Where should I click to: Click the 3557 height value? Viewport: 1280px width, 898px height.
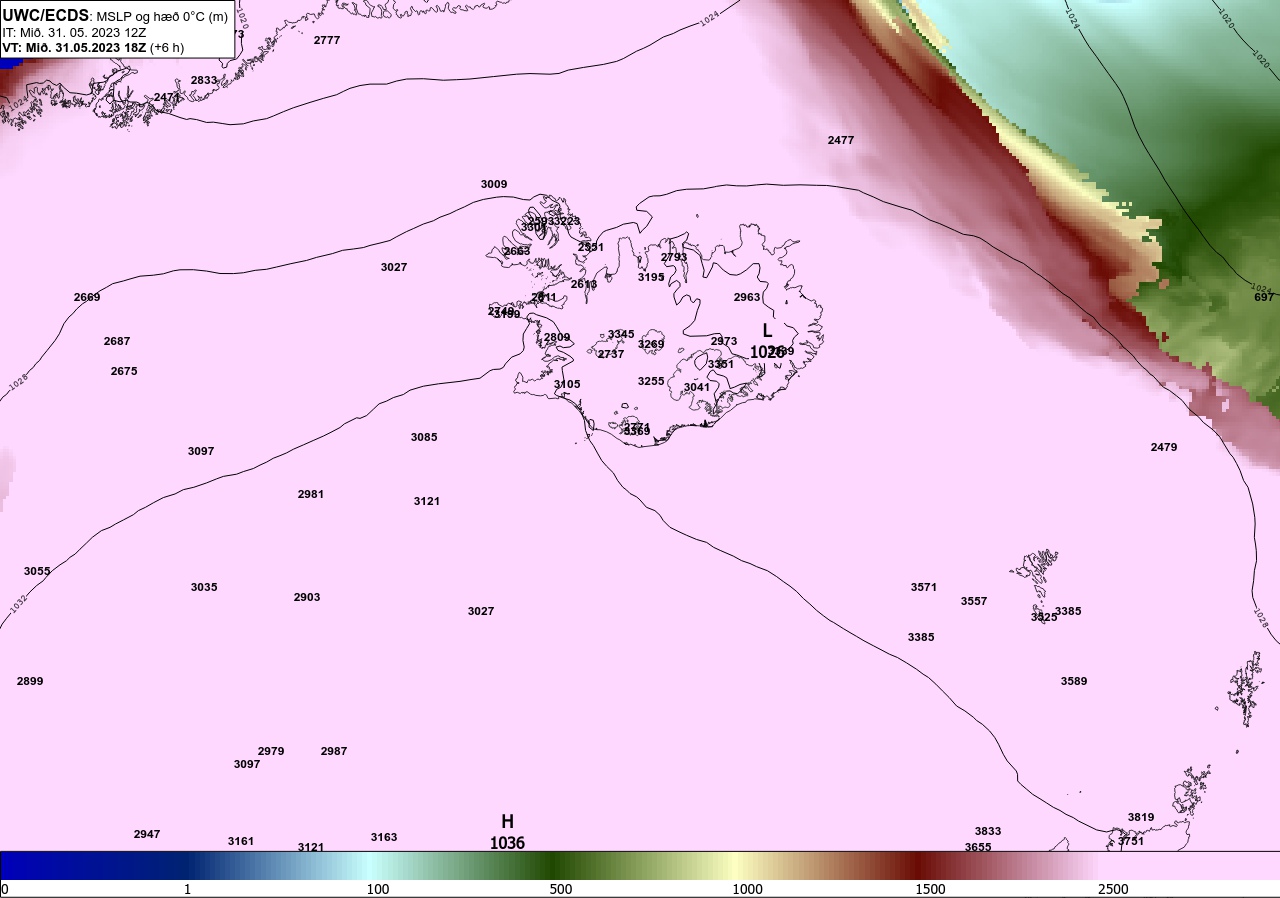coord(974,601)
